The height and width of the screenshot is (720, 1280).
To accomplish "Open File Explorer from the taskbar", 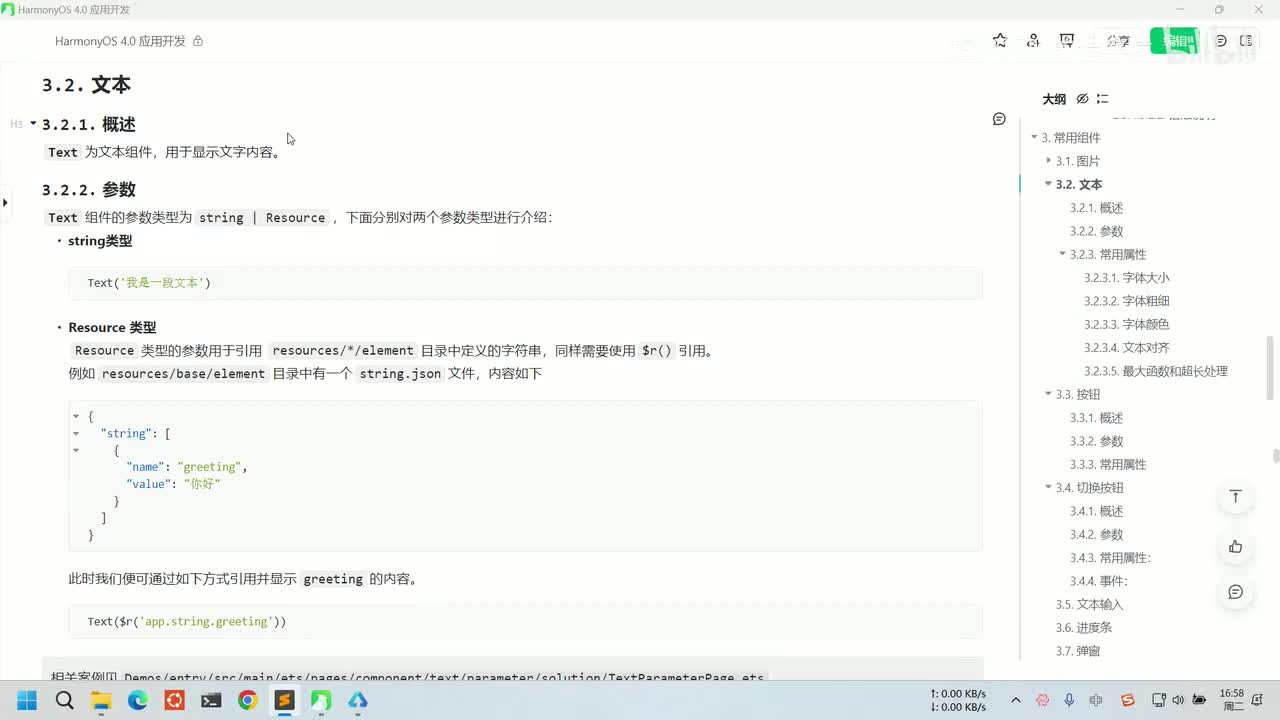I will point(101,700).
